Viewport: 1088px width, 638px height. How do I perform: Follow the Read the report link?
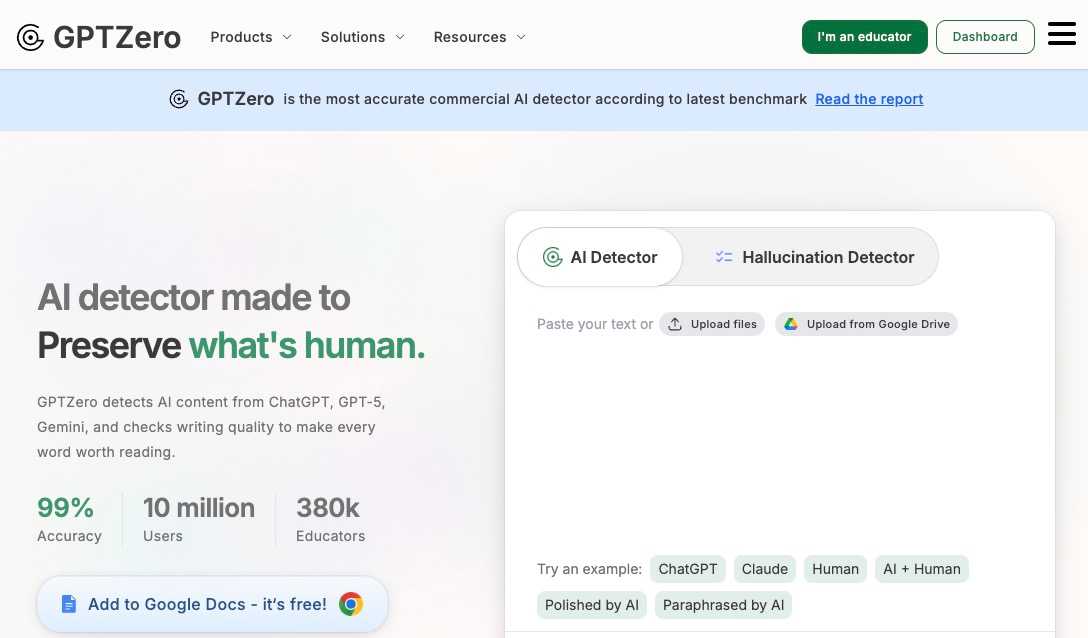click(869, 99)
